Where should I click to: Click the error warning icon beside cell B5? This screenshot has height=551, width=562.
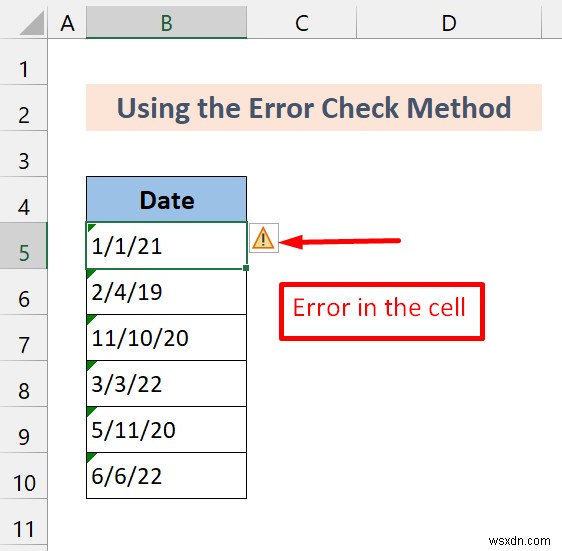(x=264, y=238)
